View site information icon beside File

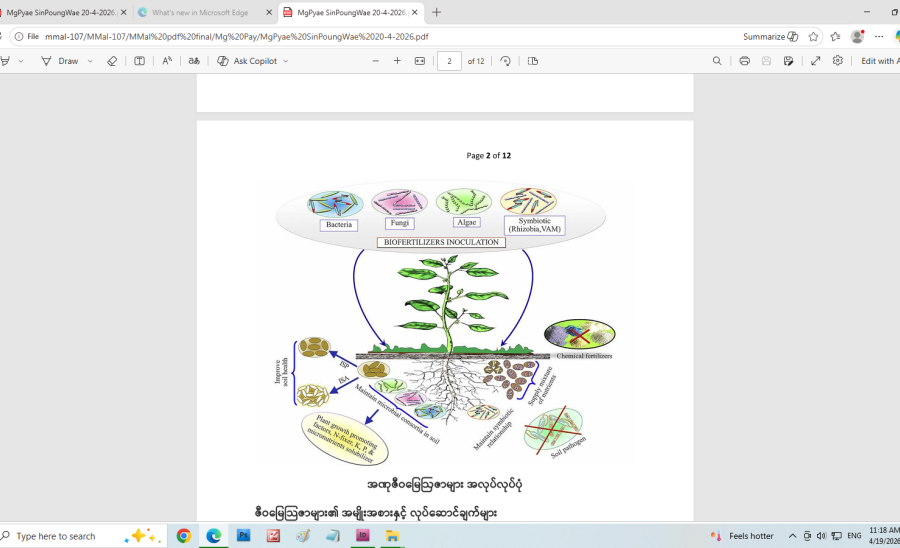(x=19, y=37)
